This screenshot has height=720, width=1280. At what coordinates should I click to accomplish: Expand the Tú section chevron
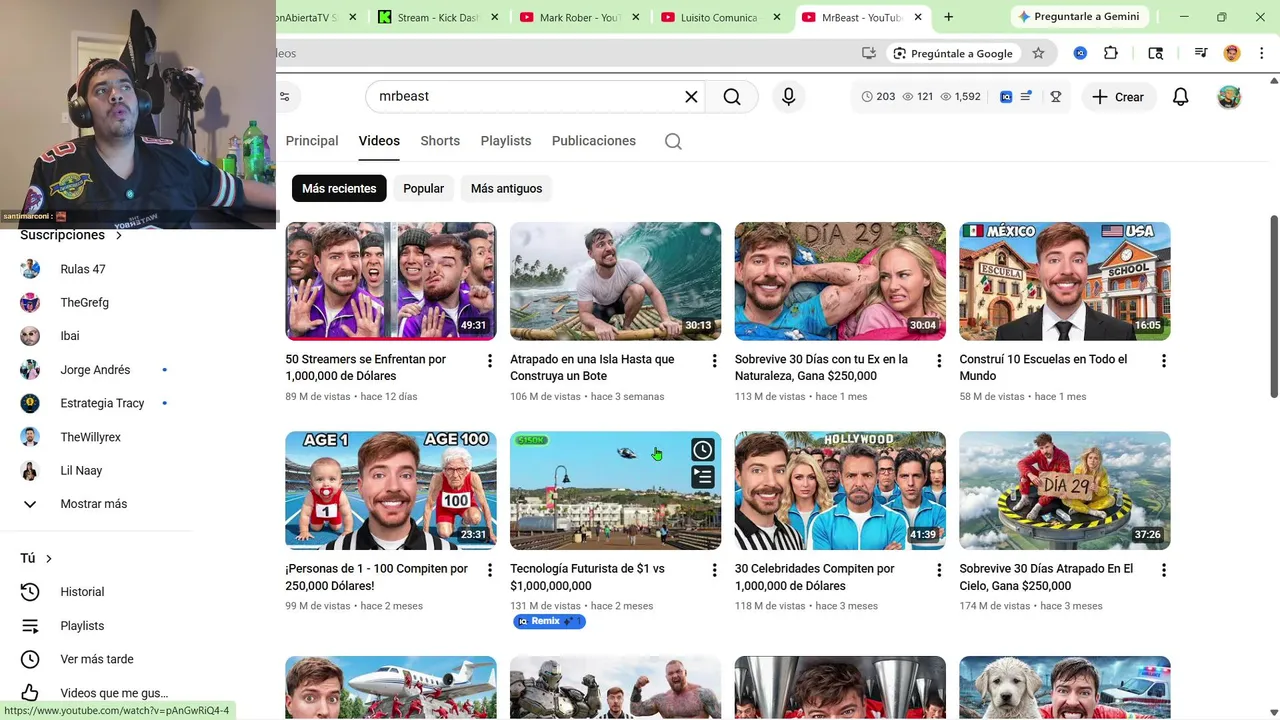(x=48, y=559)
